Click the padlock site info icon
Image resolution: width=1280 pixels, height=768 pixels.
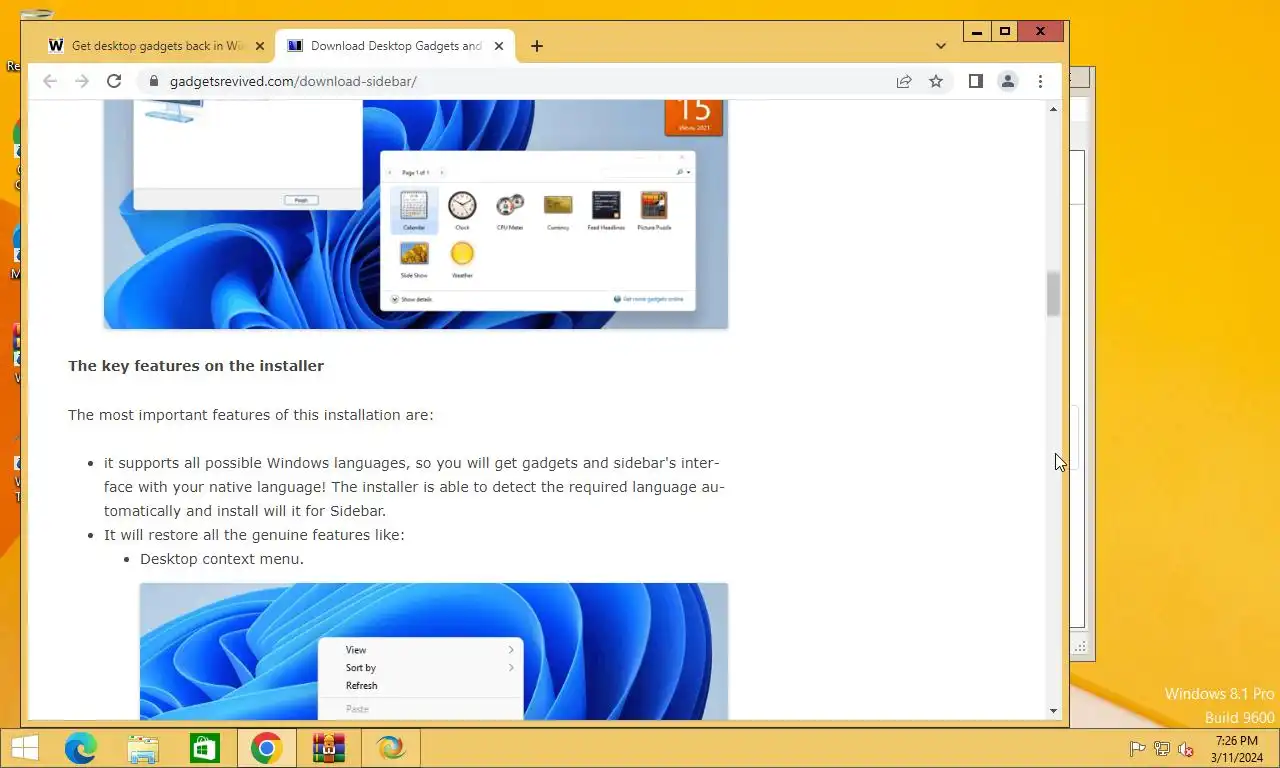(154, 81)
